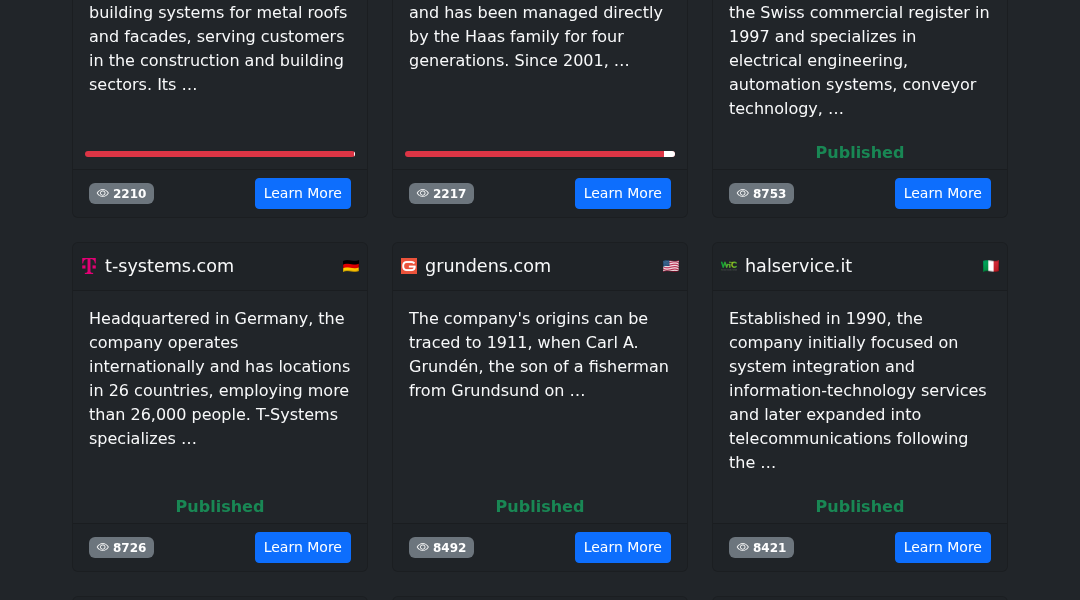1080x600 pixels.
Task: Click the eye icon beside 2210 views
Action: click(x=103, y=194)
